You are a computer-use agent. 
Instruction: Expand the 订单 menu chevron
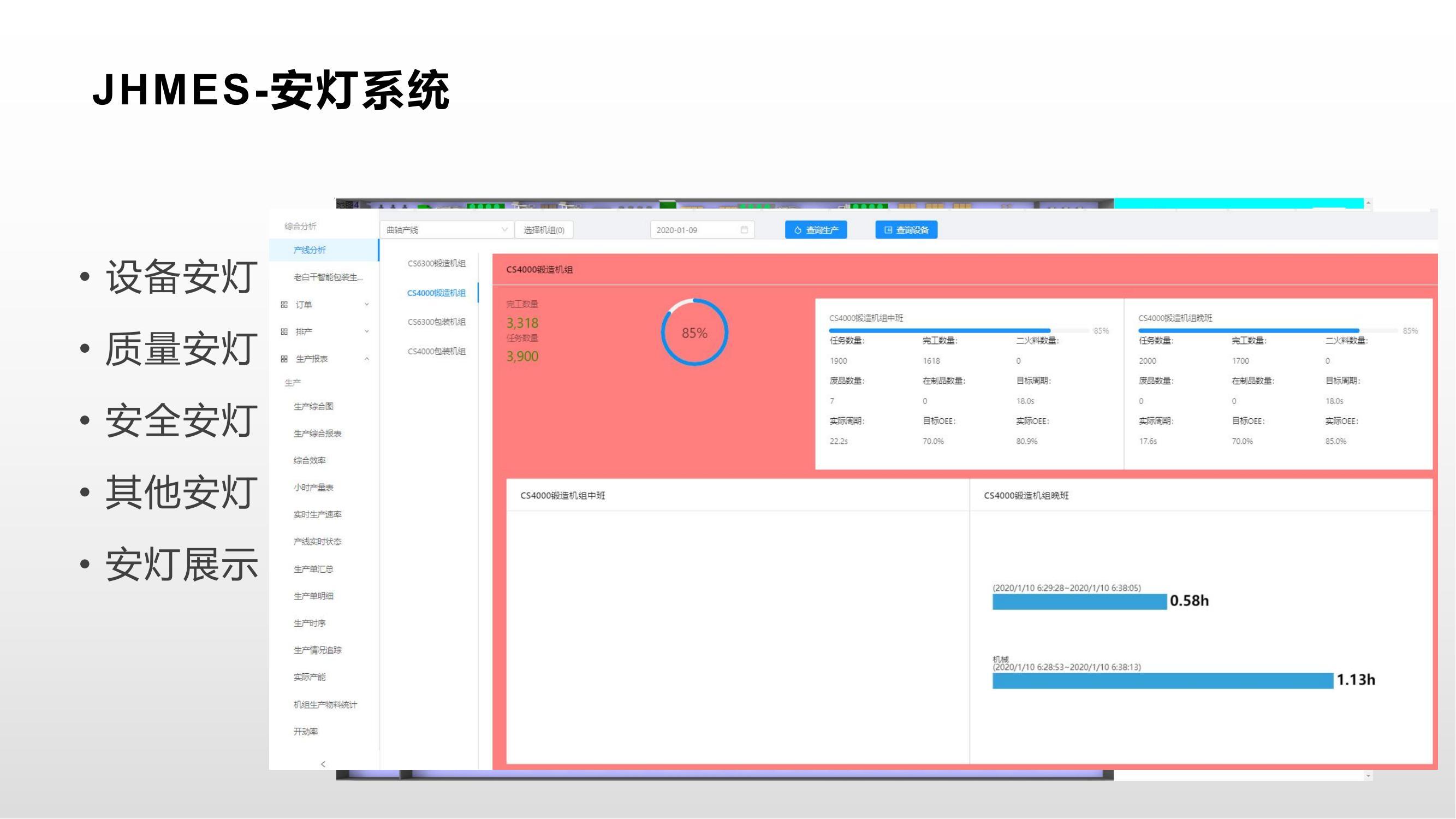coord(367,305)
